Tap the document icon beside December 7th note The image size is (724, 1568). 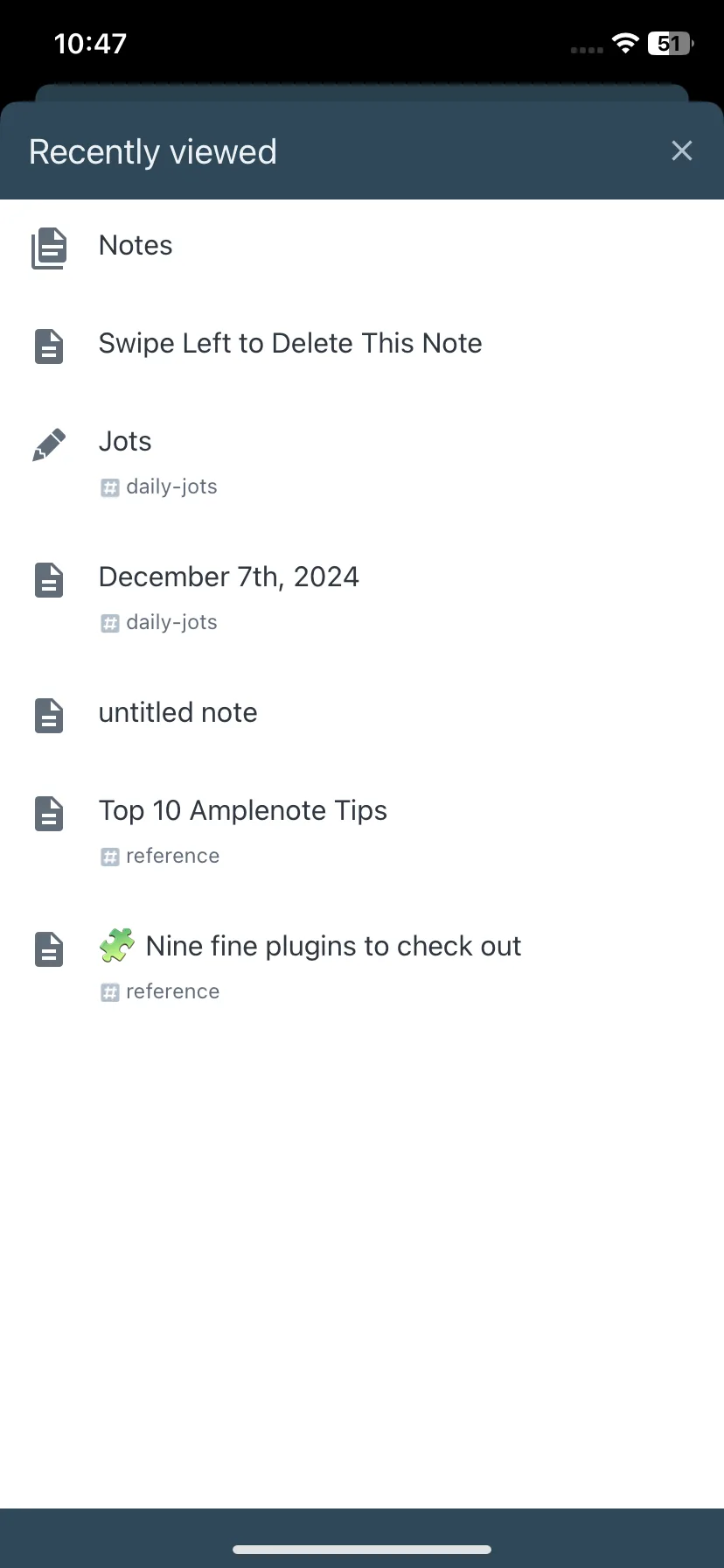(49, 580)
